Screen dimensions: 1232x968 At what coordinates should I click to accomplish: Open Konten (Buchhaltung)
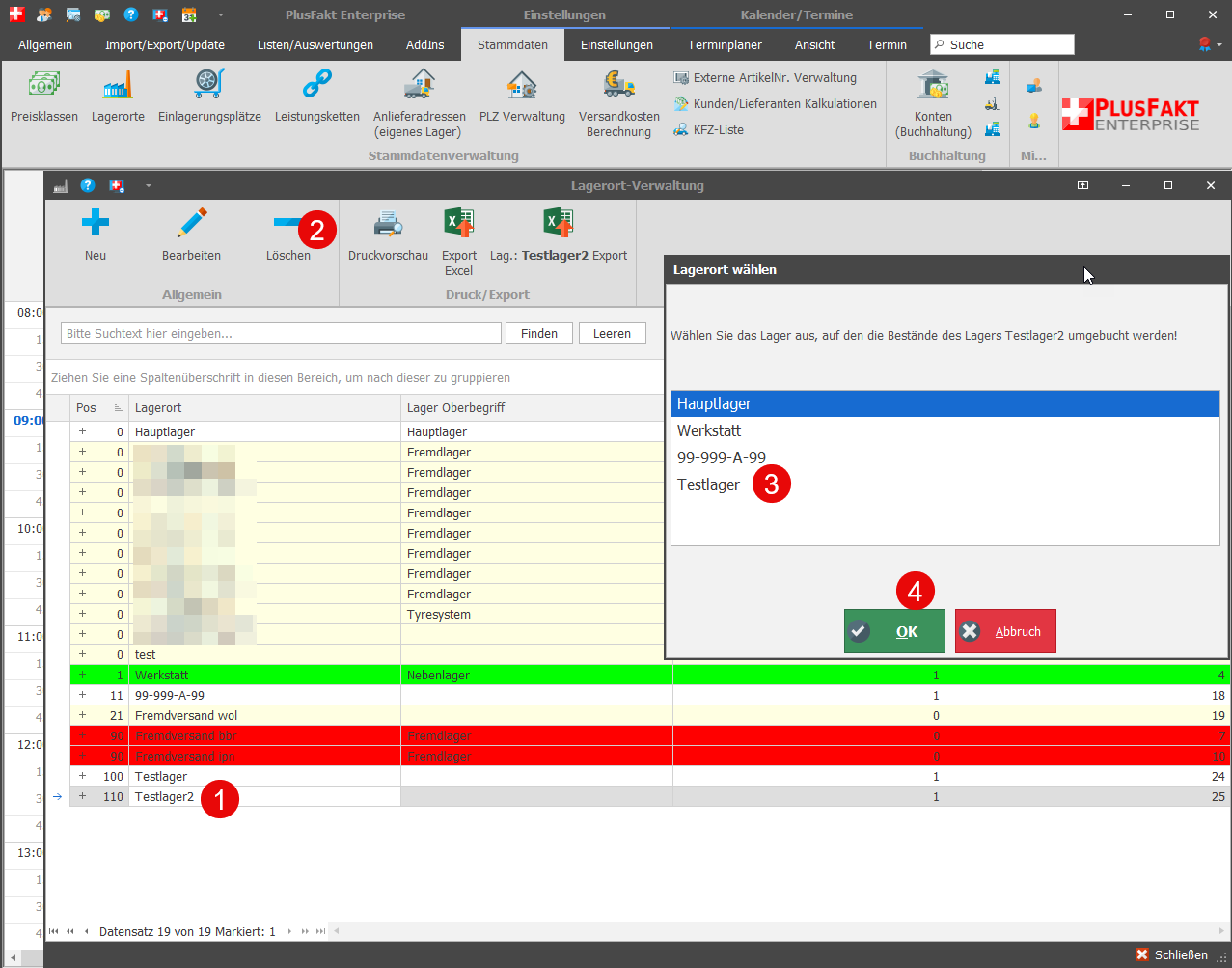point(933,104)
